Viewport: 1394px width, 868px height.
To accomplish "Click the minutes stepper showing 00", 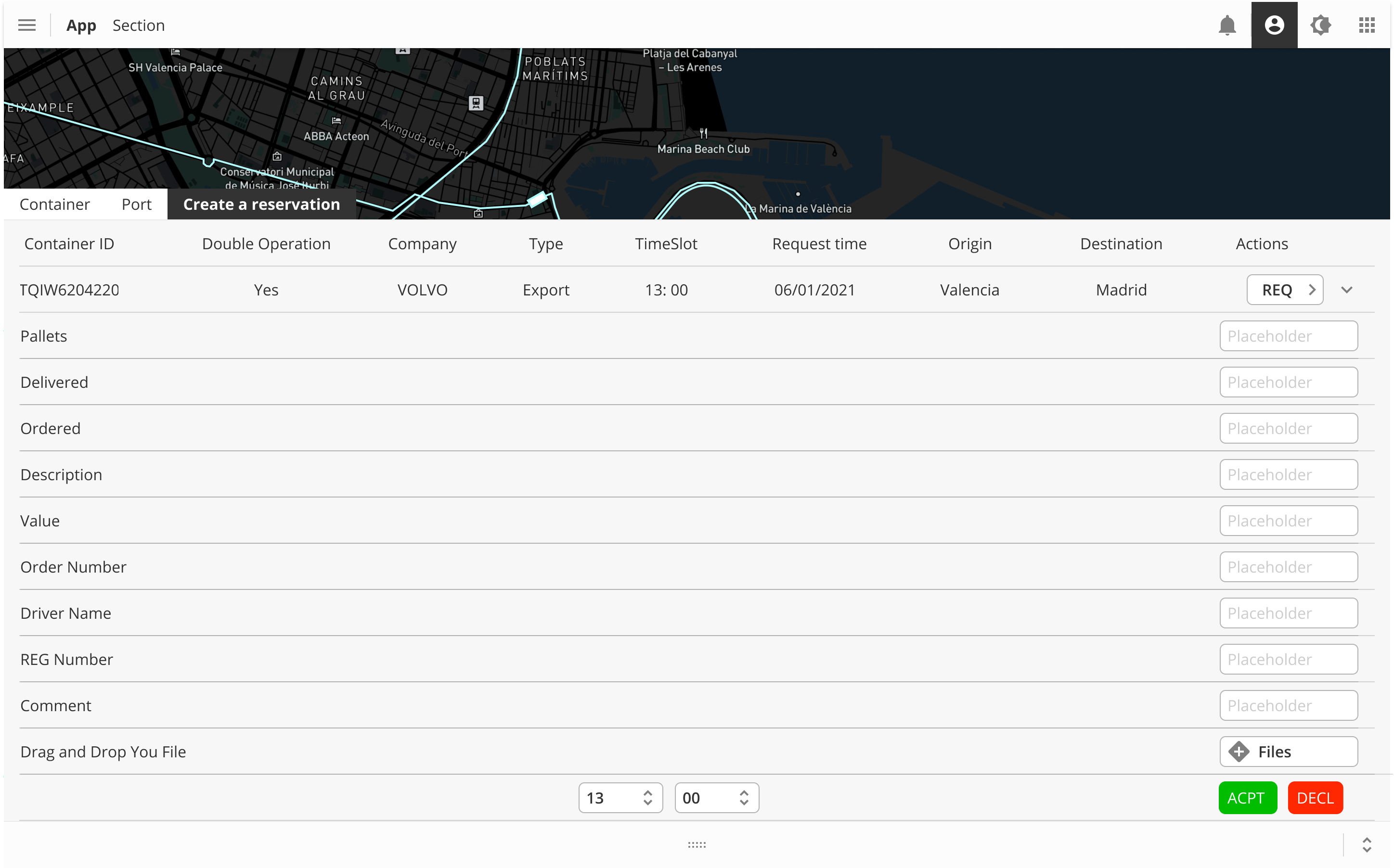I will pyautogui.click(x=716, y=797).
